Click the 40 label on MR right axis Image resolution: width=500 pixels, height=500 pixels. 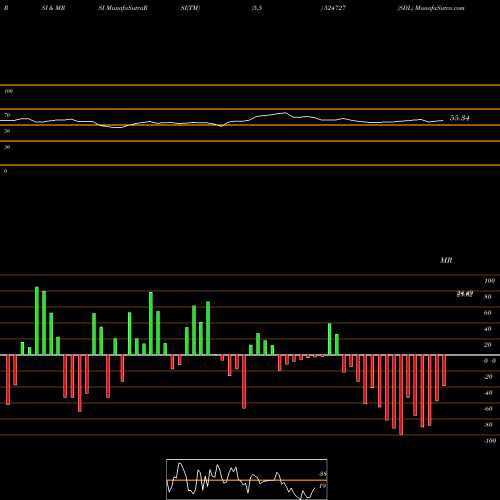click(488, 329)
